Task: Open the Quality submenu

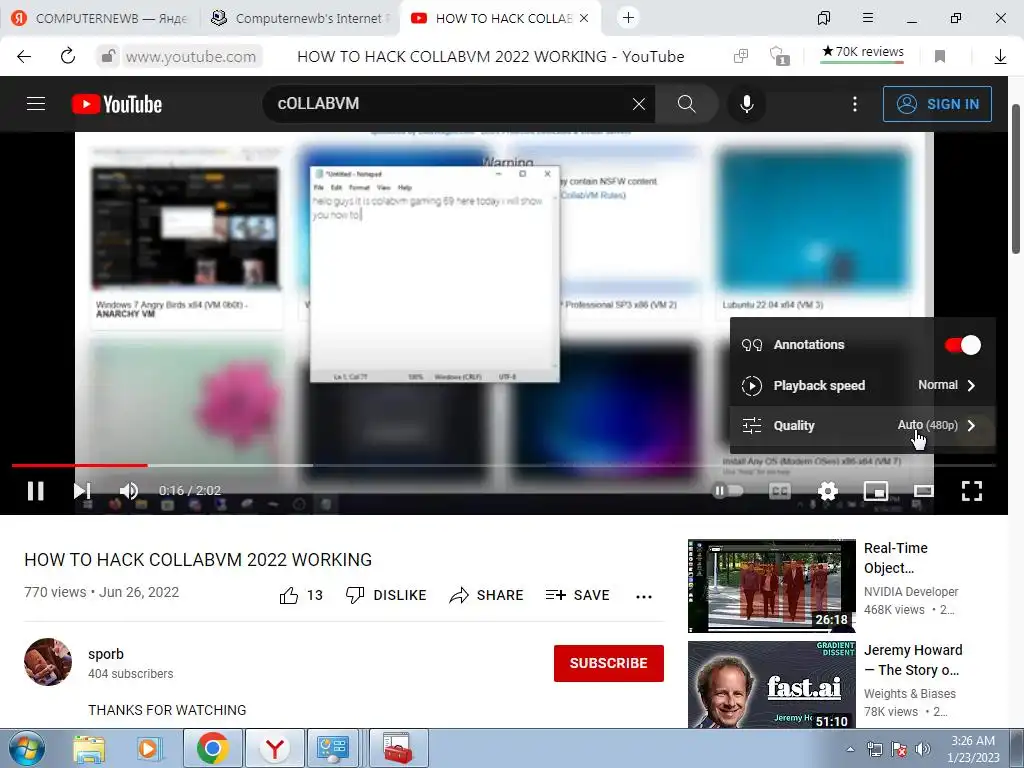Action: 863,425
